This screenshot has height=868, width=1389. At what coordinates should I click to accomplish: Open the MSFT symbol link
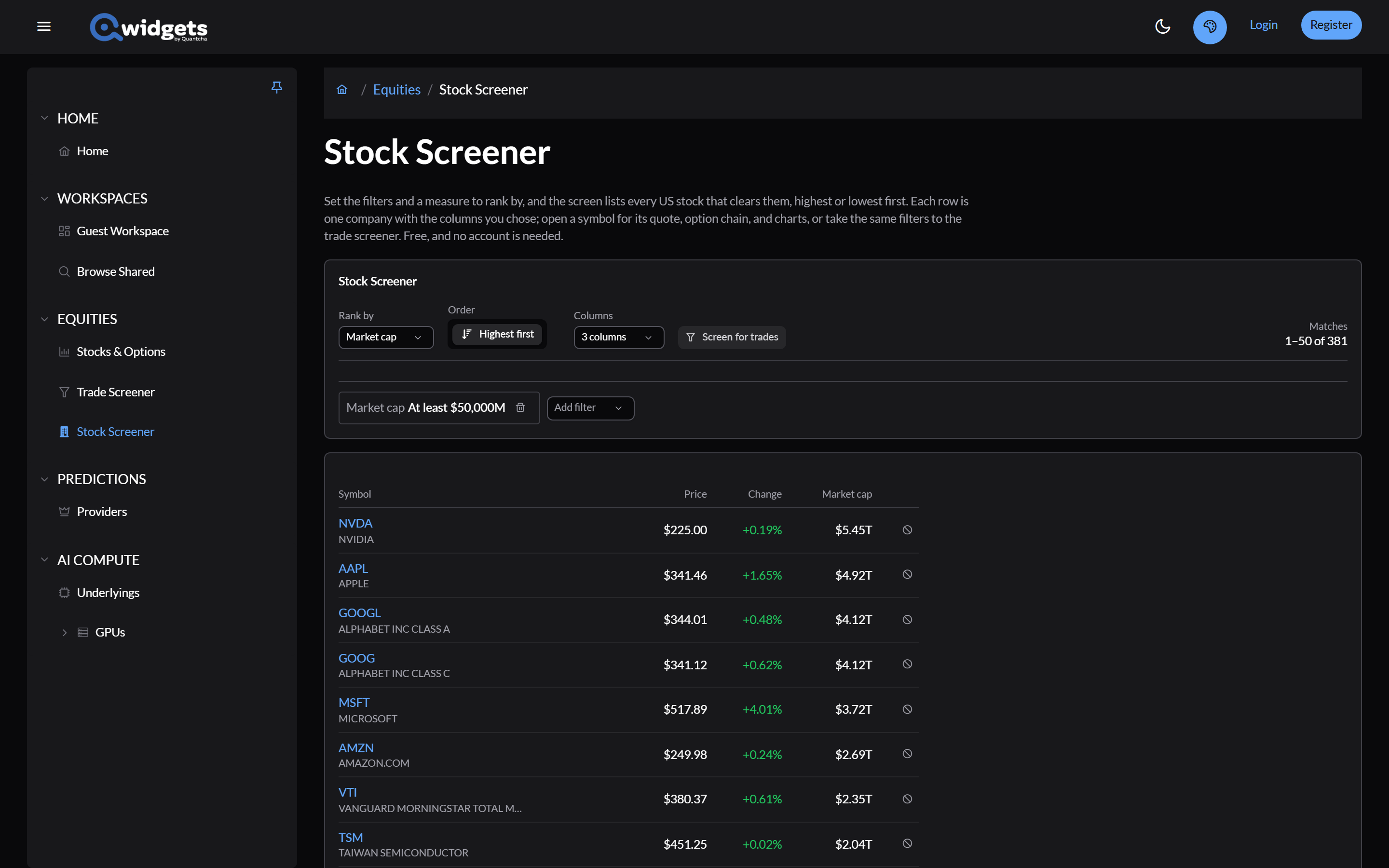pyautogui.click(x=354, y=703)
